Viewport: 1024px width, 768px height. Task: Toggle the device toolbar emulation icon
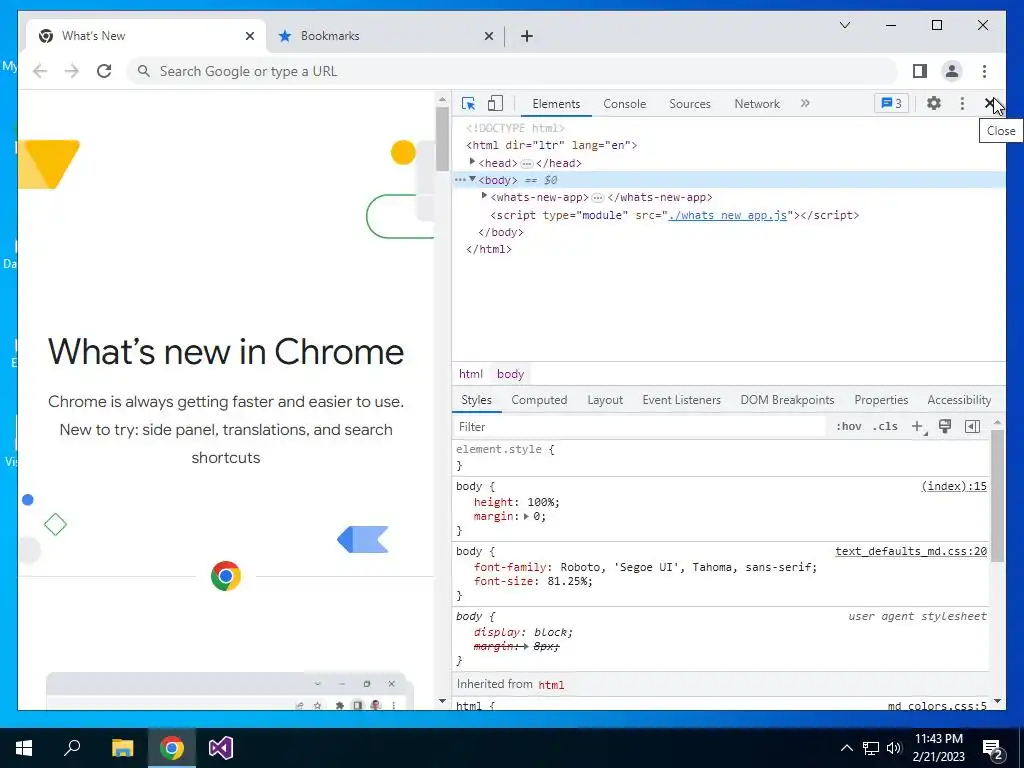point(496,103)
